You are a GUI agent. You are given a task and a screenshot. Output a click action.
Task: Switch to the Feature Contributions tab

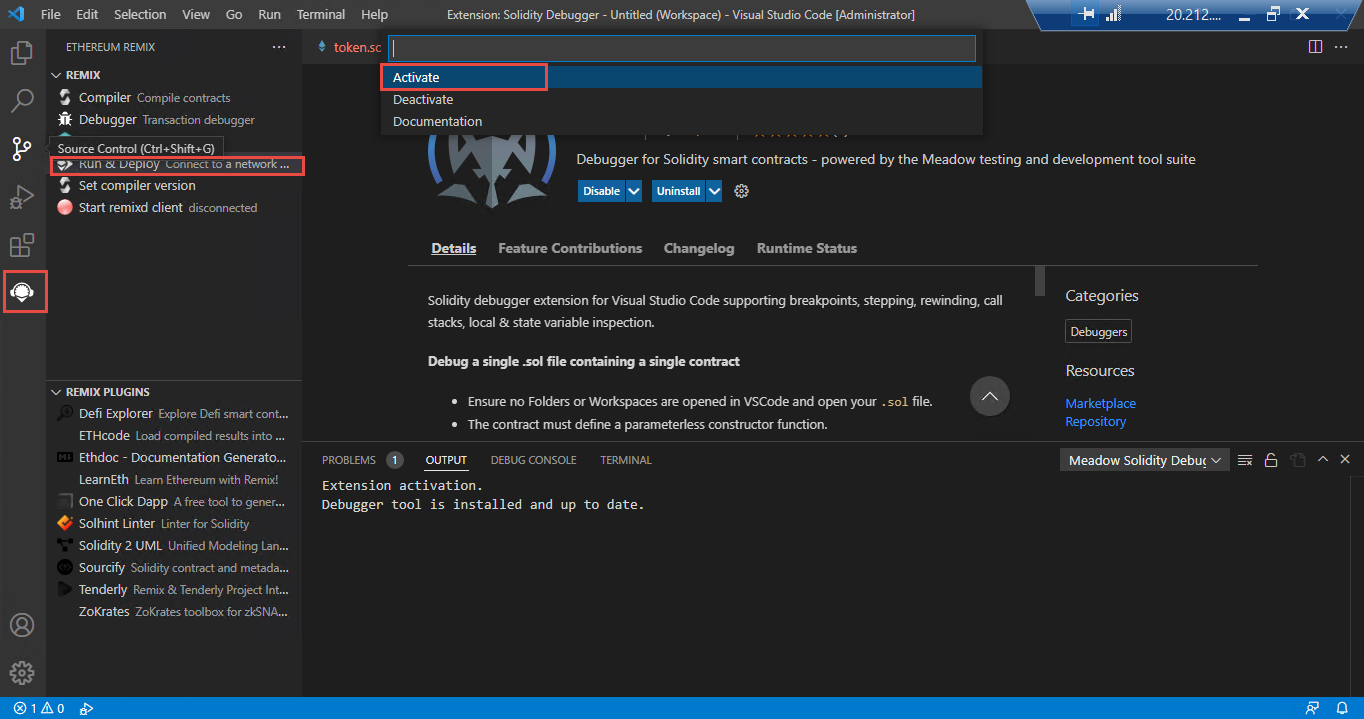pos(570,248)
